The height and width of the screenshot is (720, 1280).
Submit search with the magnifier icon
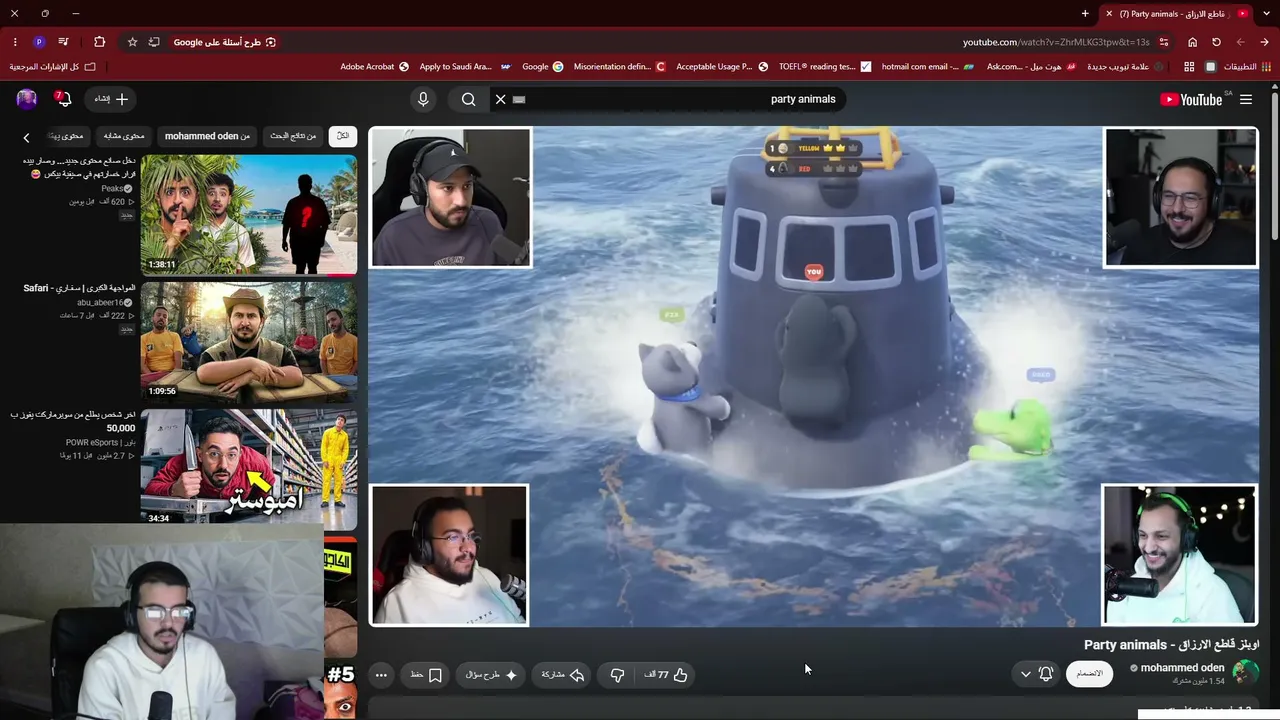(x=468, y=99)
